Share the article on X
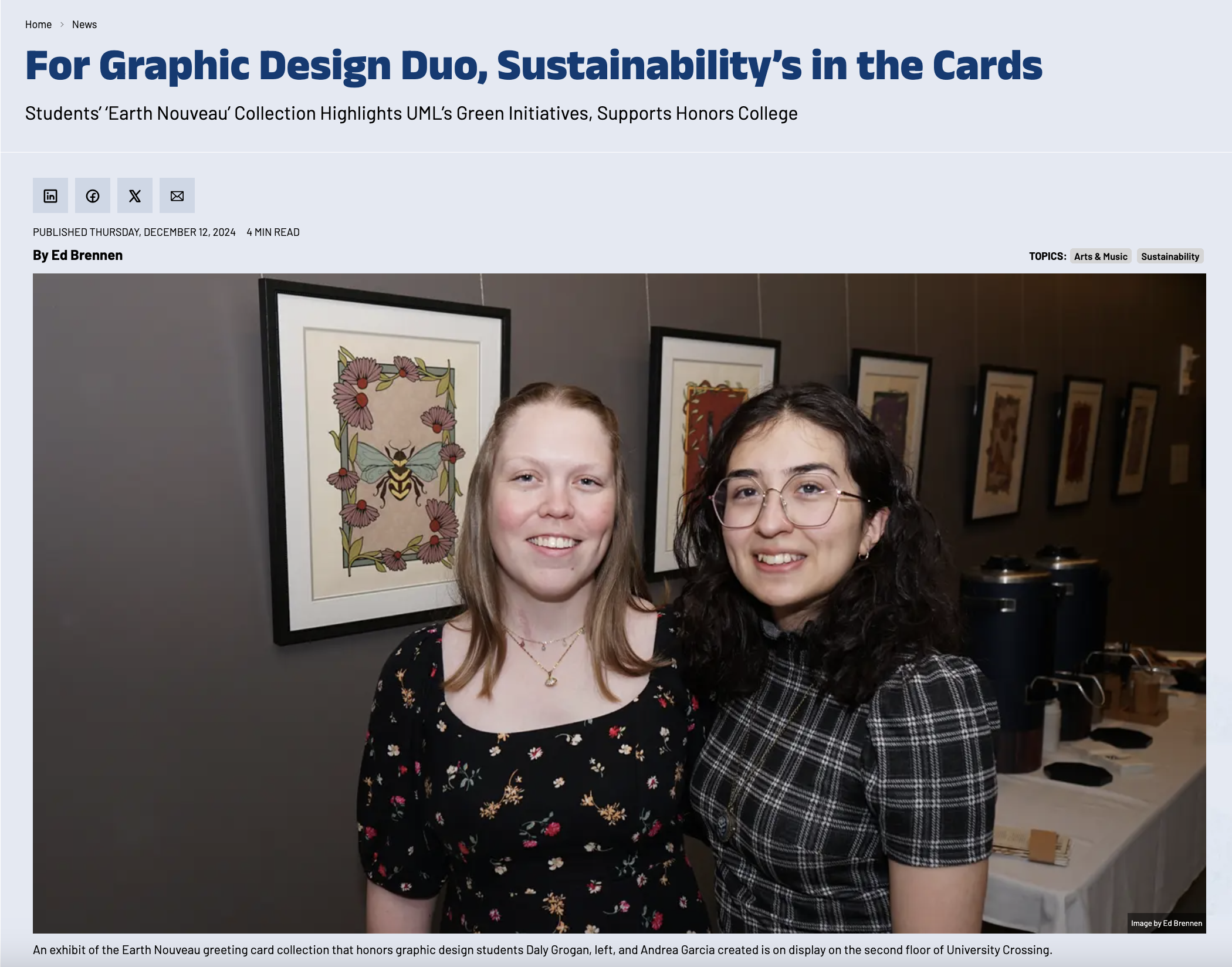Viewport: 1232px width, 967px height. (x=135, y=195)
